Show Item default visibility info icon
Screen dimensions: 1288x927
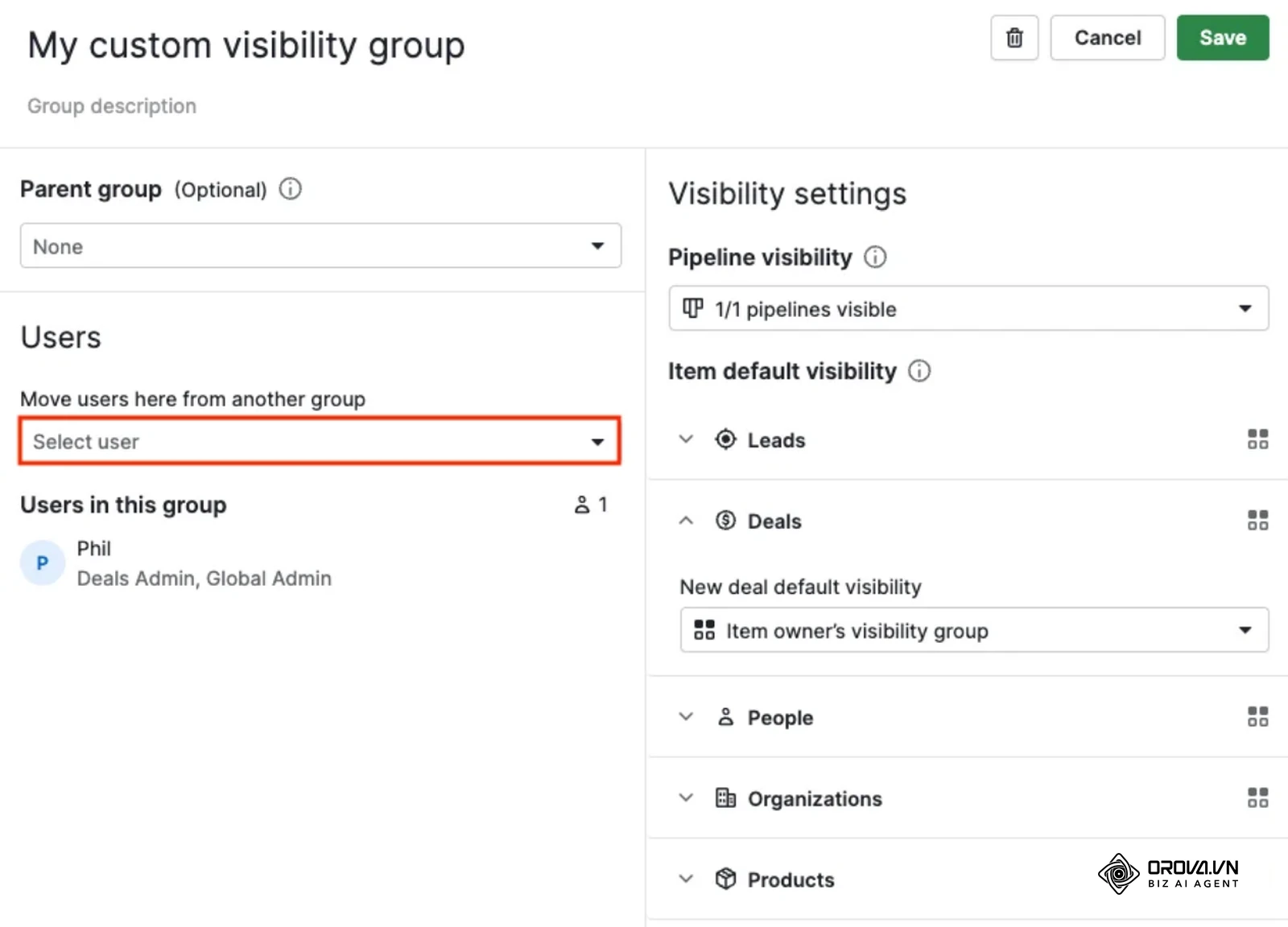(x=919, y=371)
